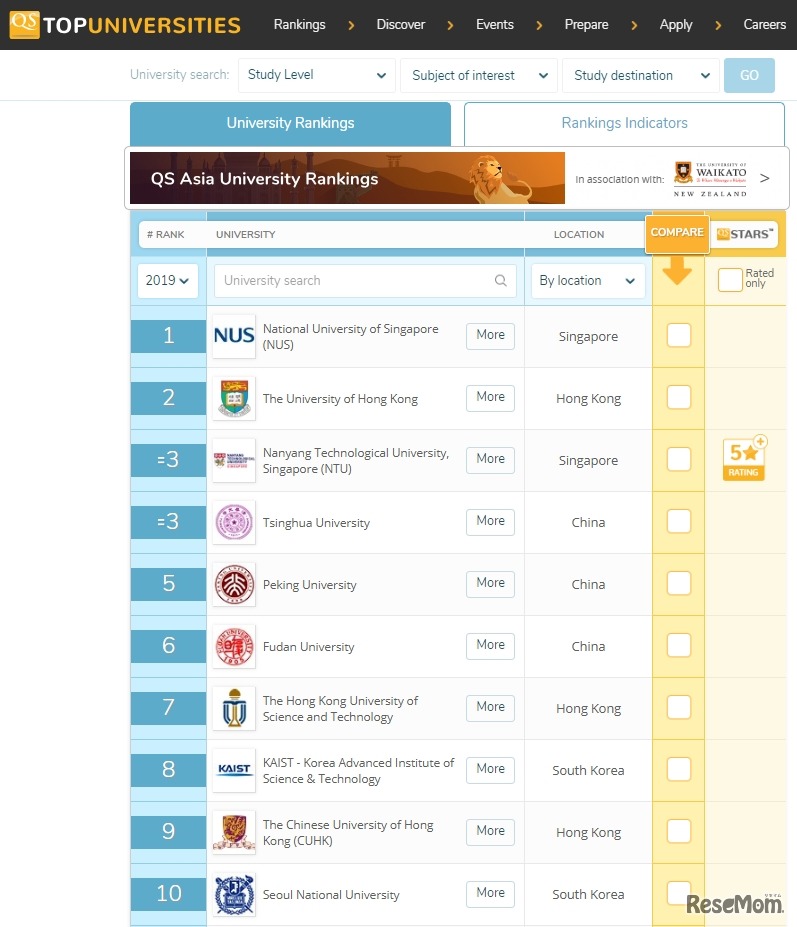Click More for National University of Singapore

490,335
